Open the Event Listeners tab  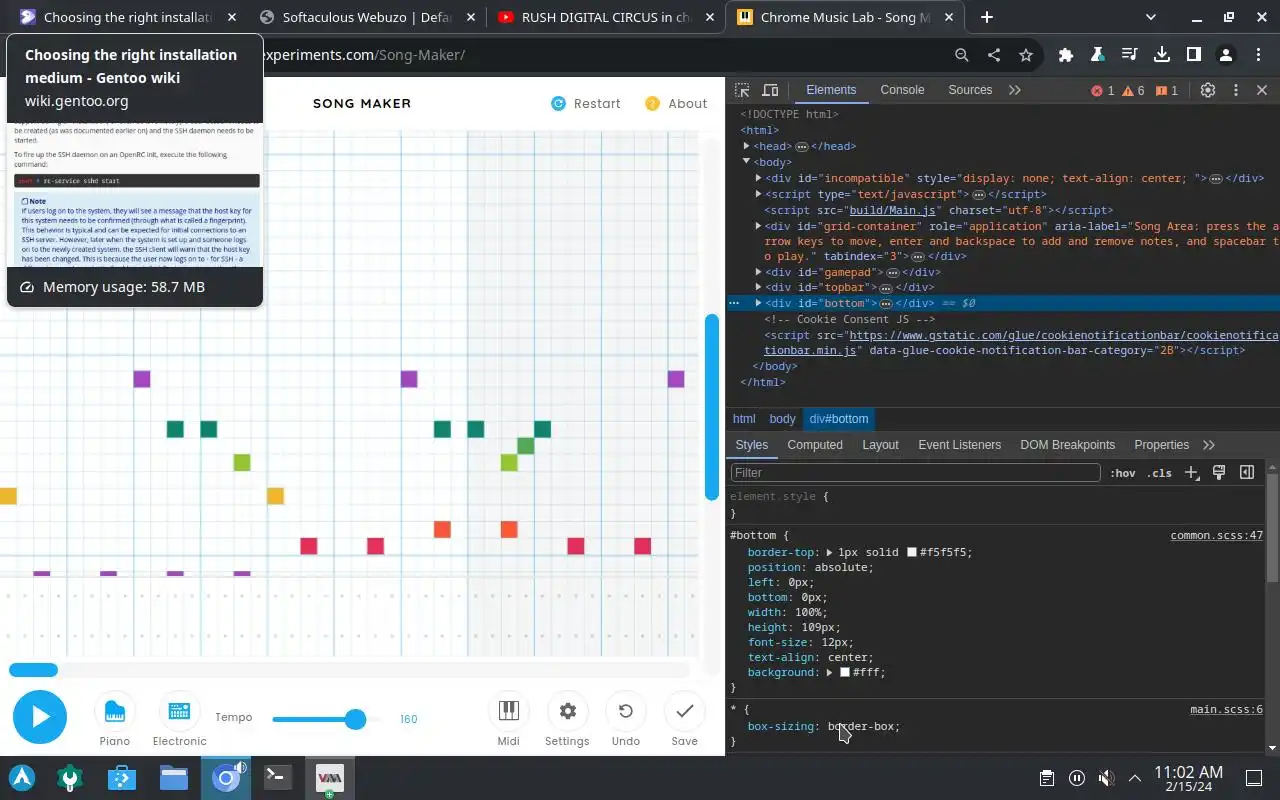tap(959, 445)
